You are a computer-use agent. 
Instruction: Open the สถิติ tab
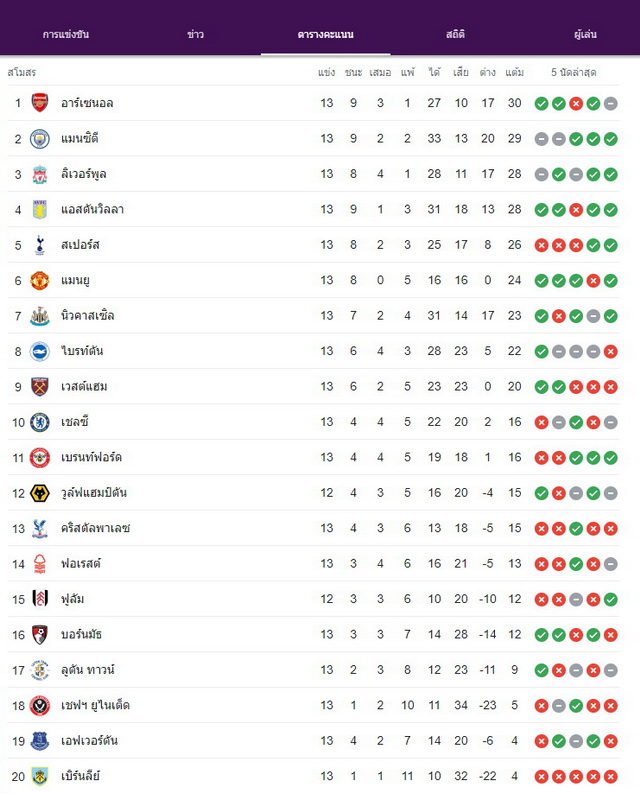[455, 34]
